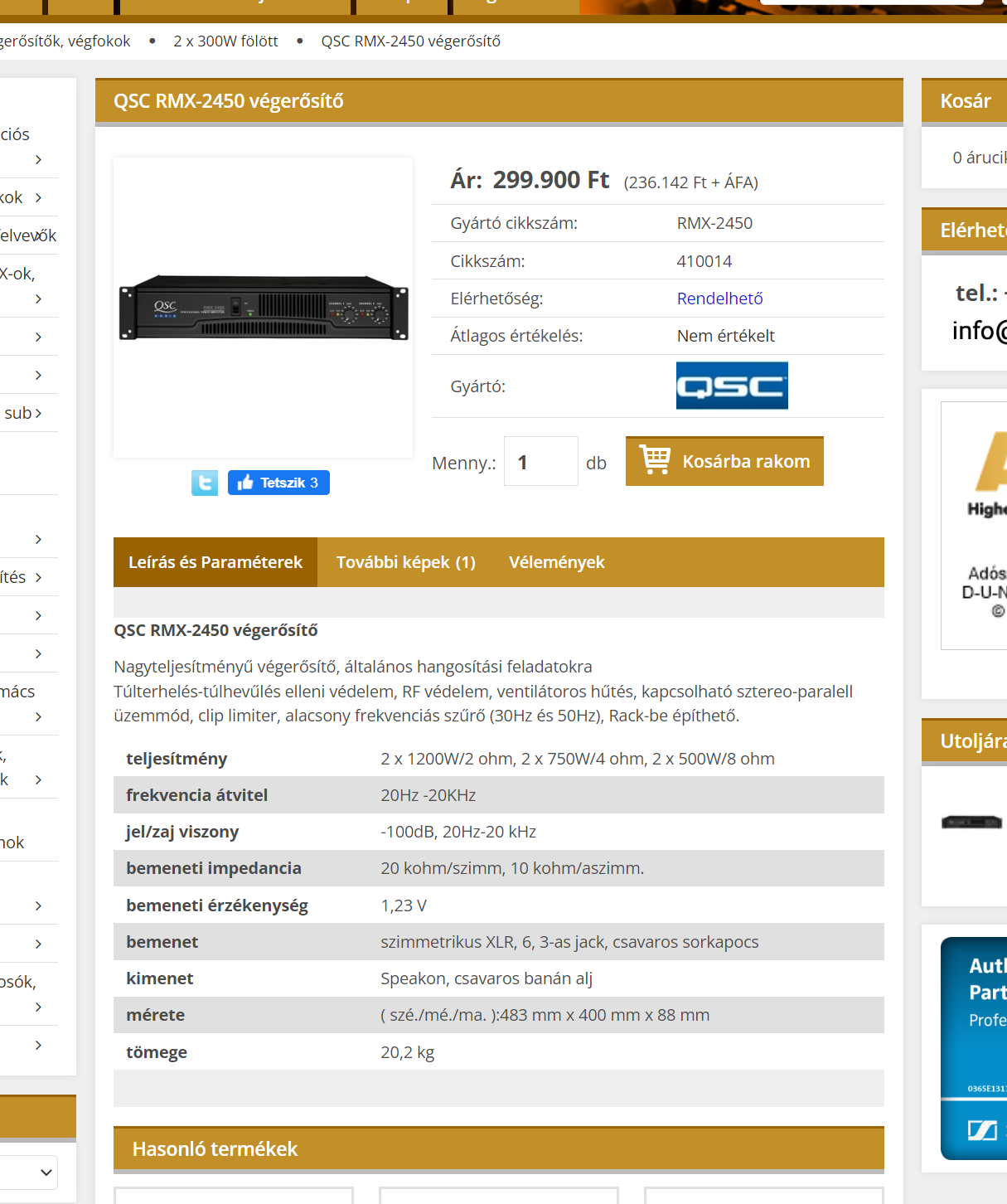This screenshot has width=1007, height=1204.
Task: Click the shopping cart icon on Kosárba rakom
Action: pos(655,460)
